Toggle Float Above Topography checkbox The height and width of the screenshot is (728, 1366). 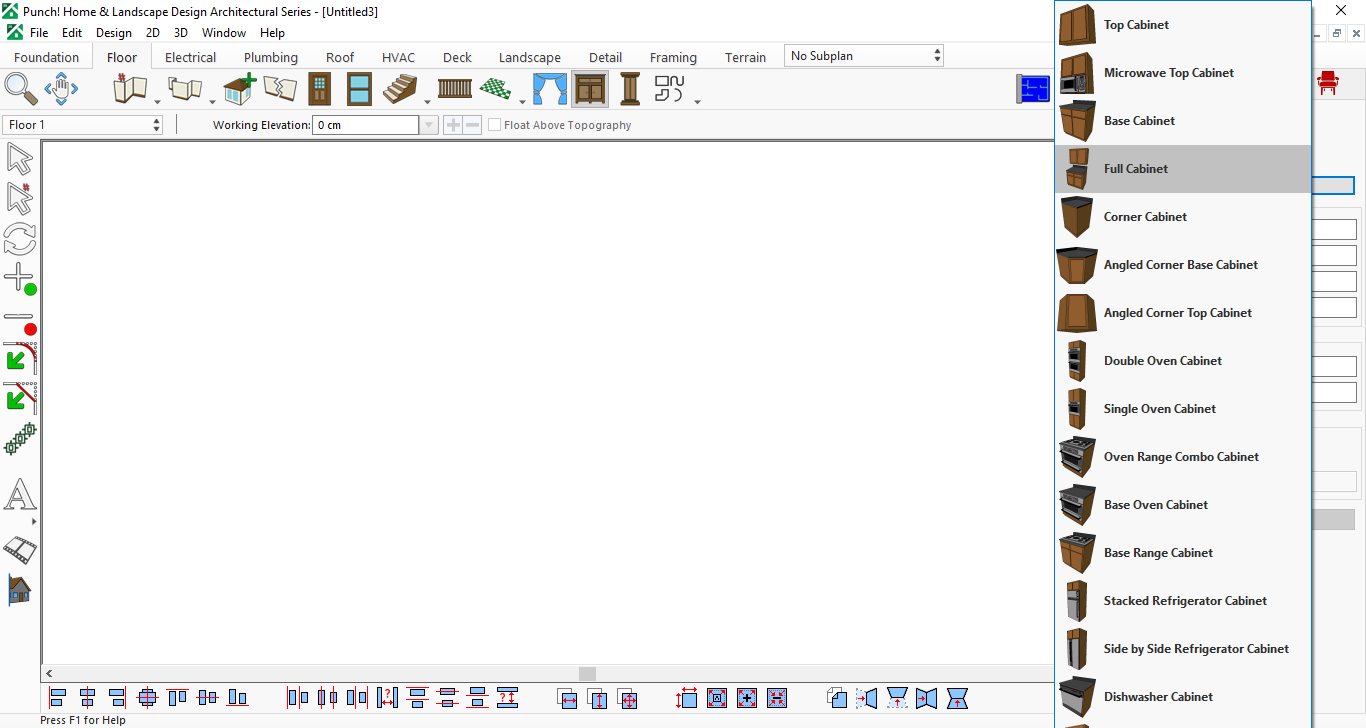495,125
